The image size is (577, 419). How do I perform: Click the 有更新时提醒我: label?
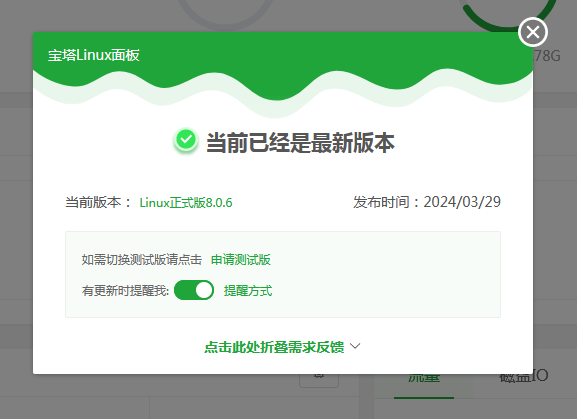(x=125, y=291)
